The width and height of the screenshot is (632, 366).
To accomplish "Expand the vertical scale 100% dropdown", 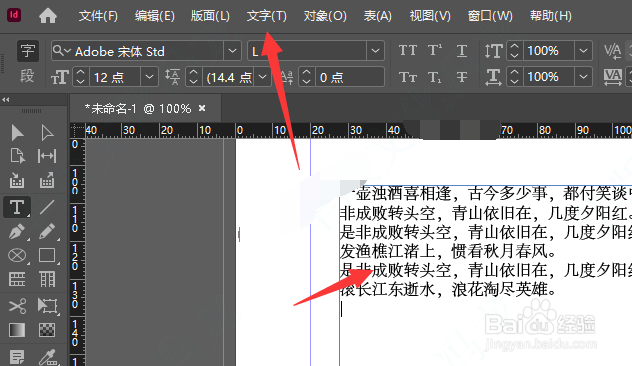I will pos(583,51).
